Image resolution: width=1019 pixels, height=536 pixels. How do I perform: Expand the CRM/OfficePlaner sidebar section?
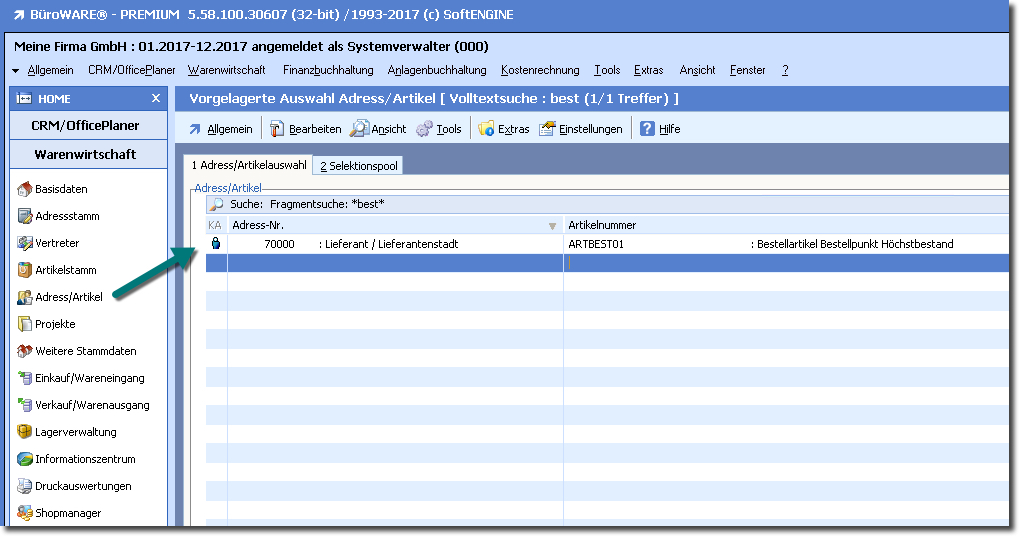[85, 126]
